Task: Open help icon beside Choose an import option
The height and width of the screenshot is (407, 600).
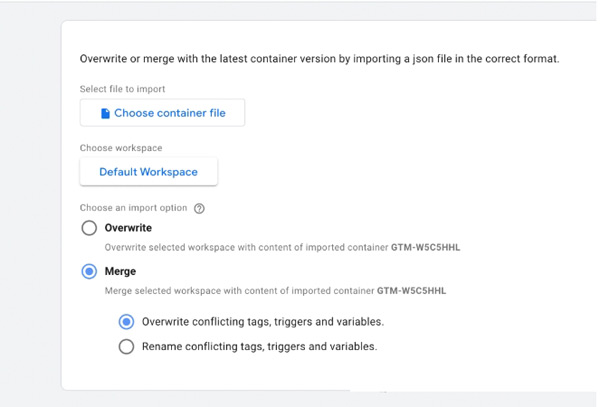Action: [199, 209]
